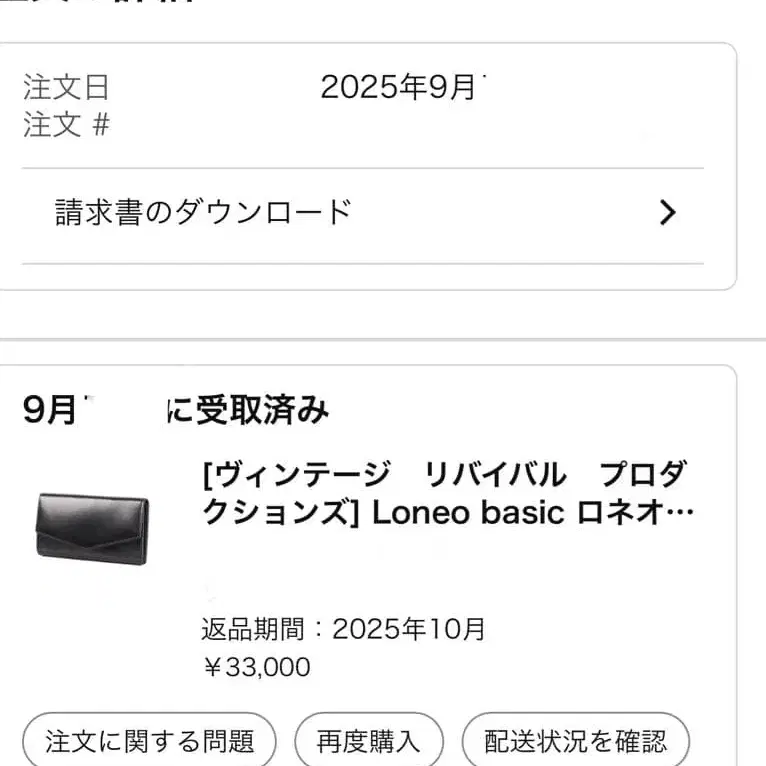
Task: Click the ¥33,000 price
Action: tap(256, 666)
